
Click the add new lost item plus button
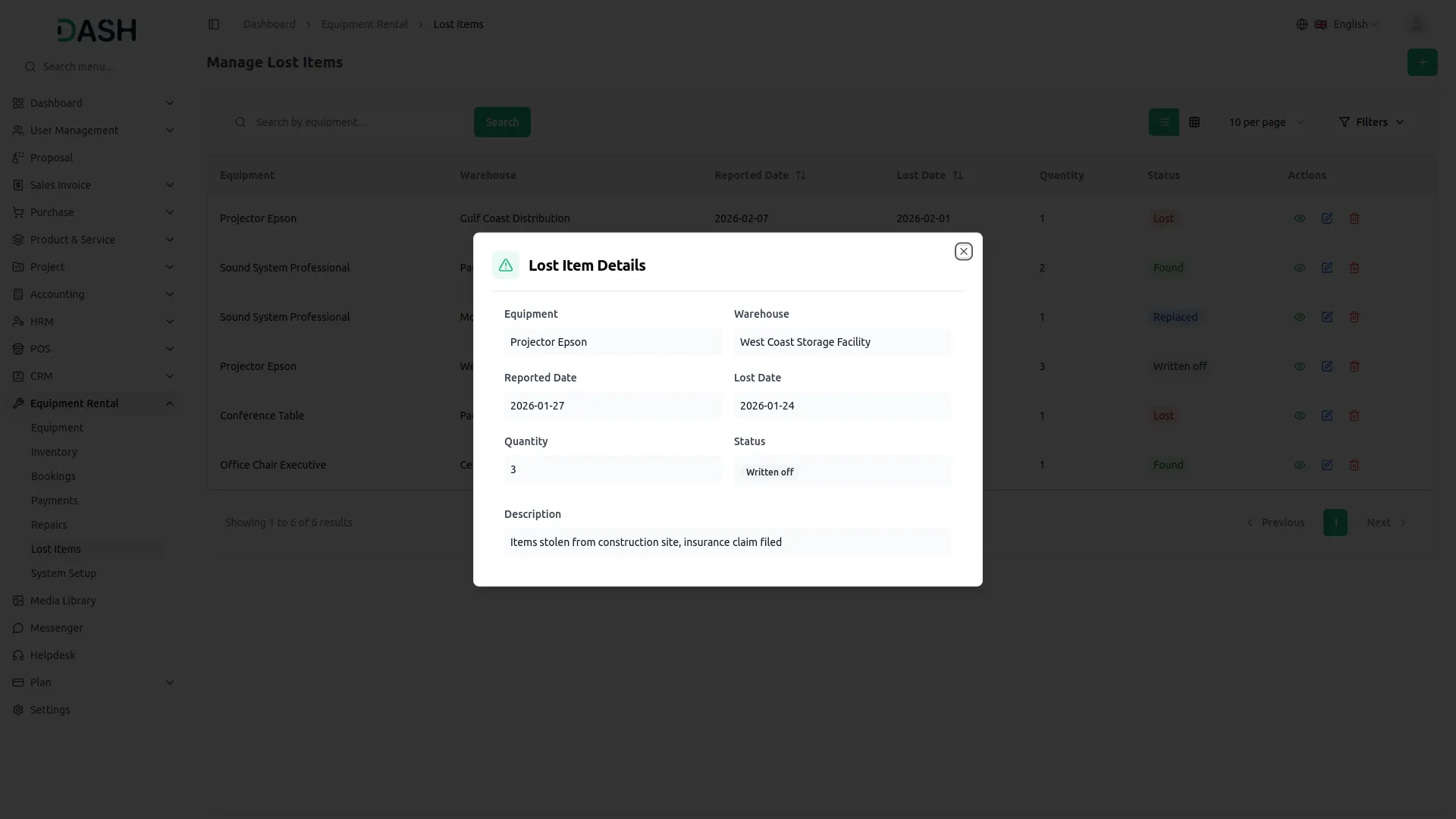[1422, 62]
